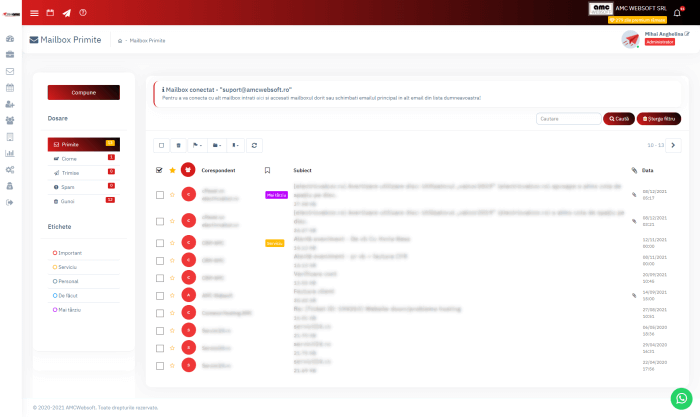
Task: Click the Șterge filtru button
Action: 658,118
